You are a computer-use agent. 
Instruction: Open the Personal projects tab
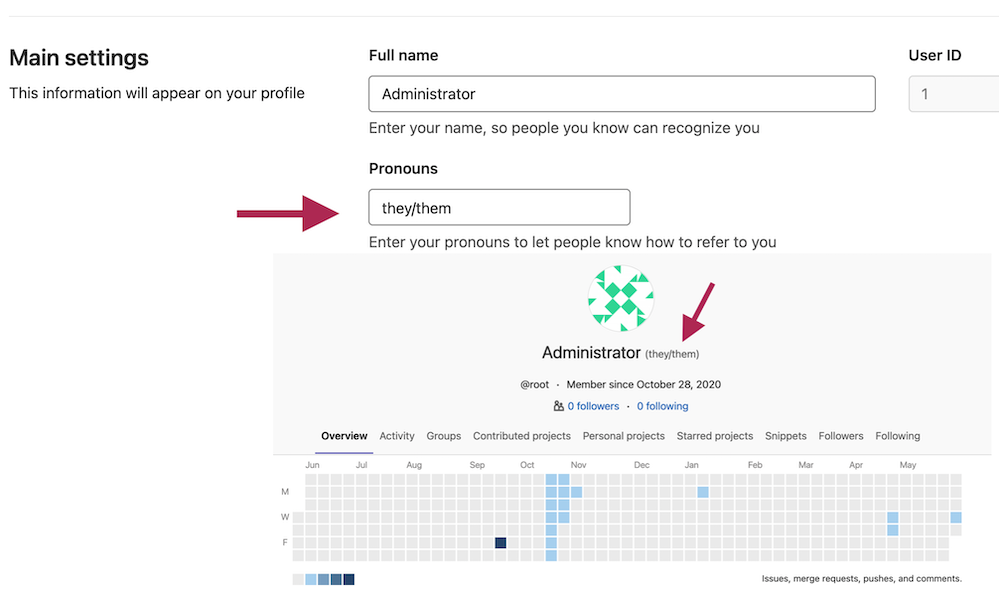pyautogui.click(x=623, y=436)
